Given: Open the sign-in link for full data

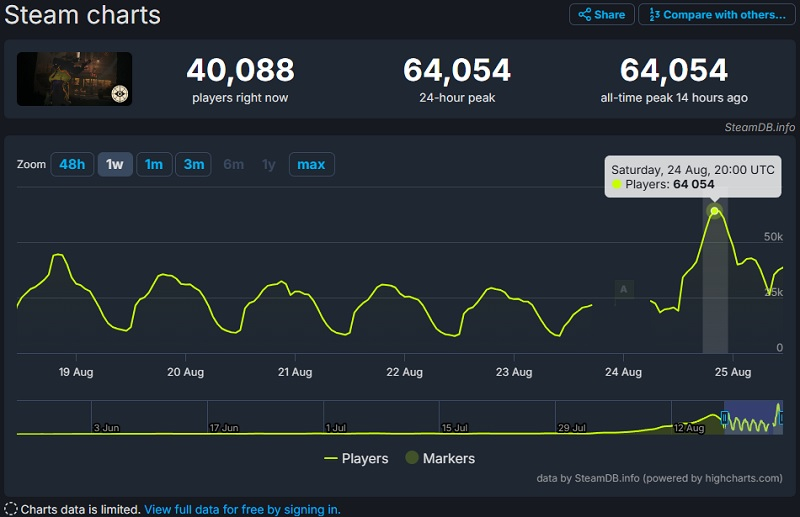Looking at the screenshot, I should (x=242, y=509).
